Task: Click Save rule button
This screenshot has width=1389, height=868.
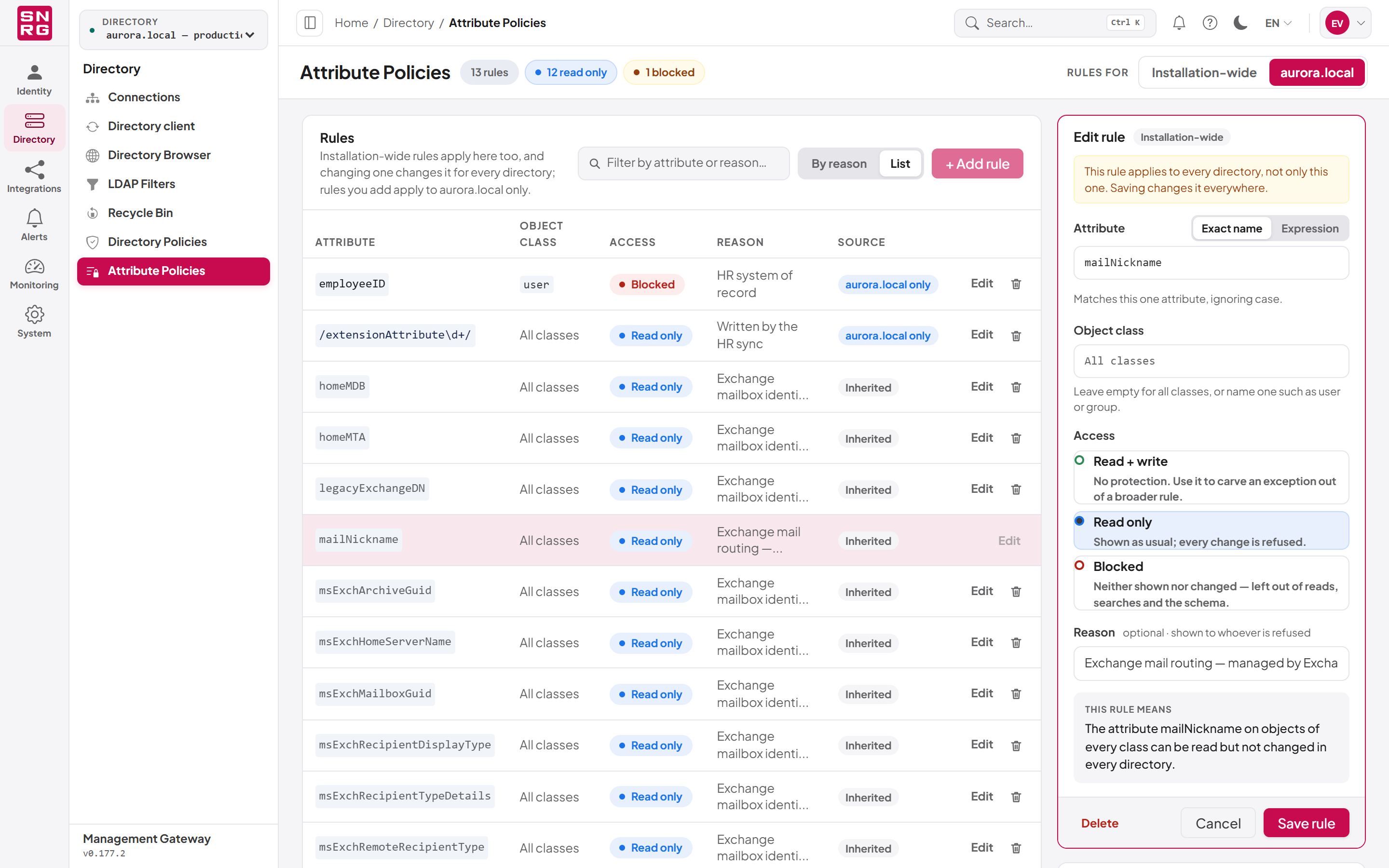Action: pos(1306,823)
